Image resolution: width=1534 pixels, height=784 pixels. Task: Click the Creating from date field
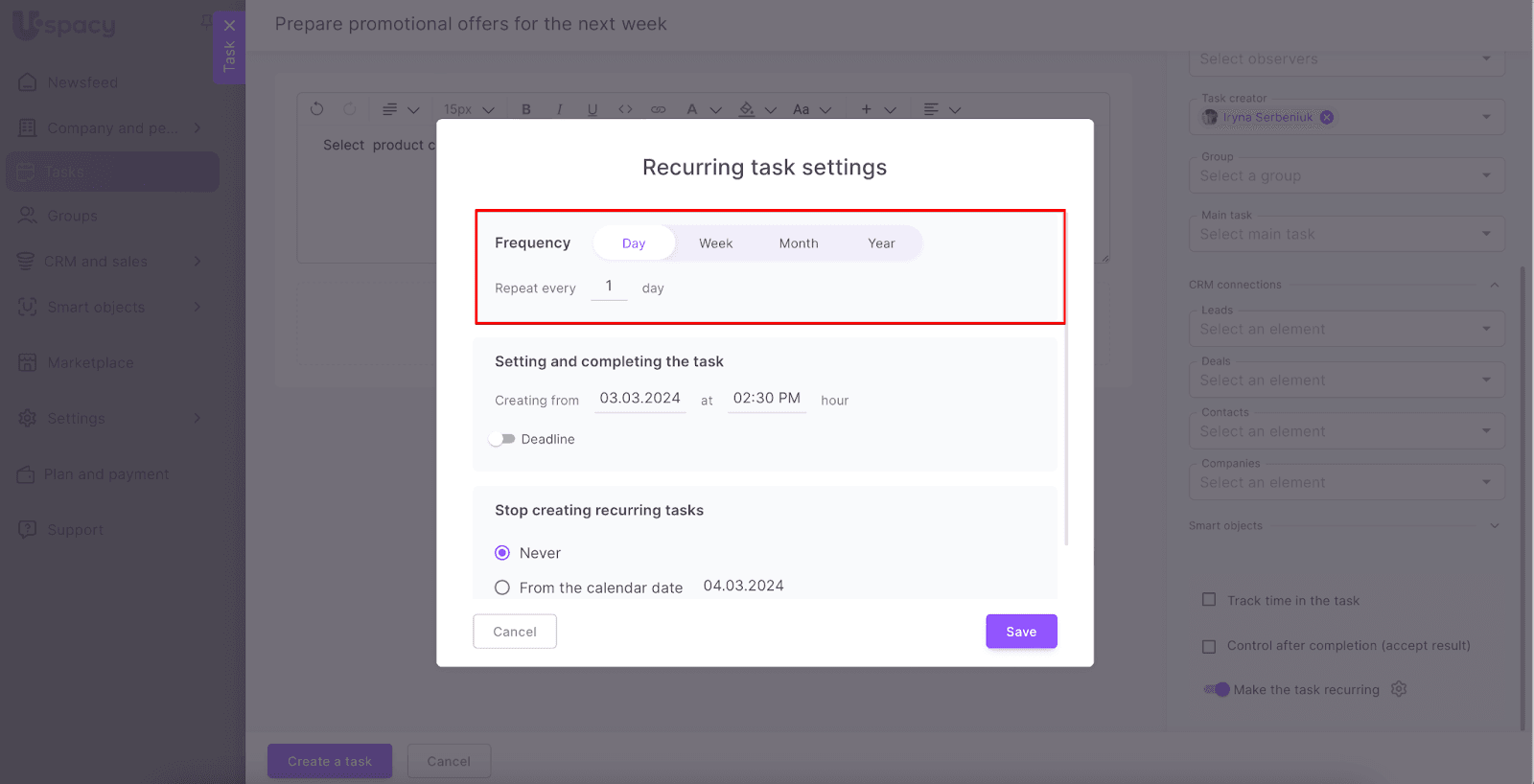click(639, 399)
